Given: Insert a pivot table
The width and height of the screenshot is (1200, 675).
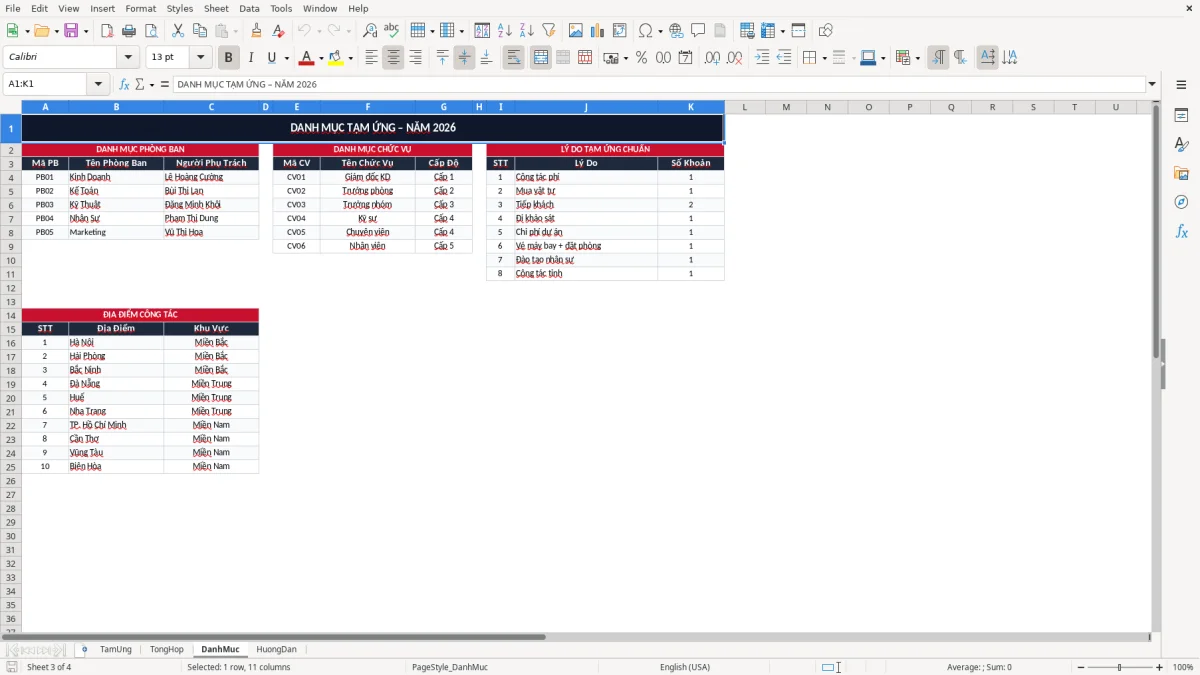Looking at the screenshot, I should click(620, 31).
